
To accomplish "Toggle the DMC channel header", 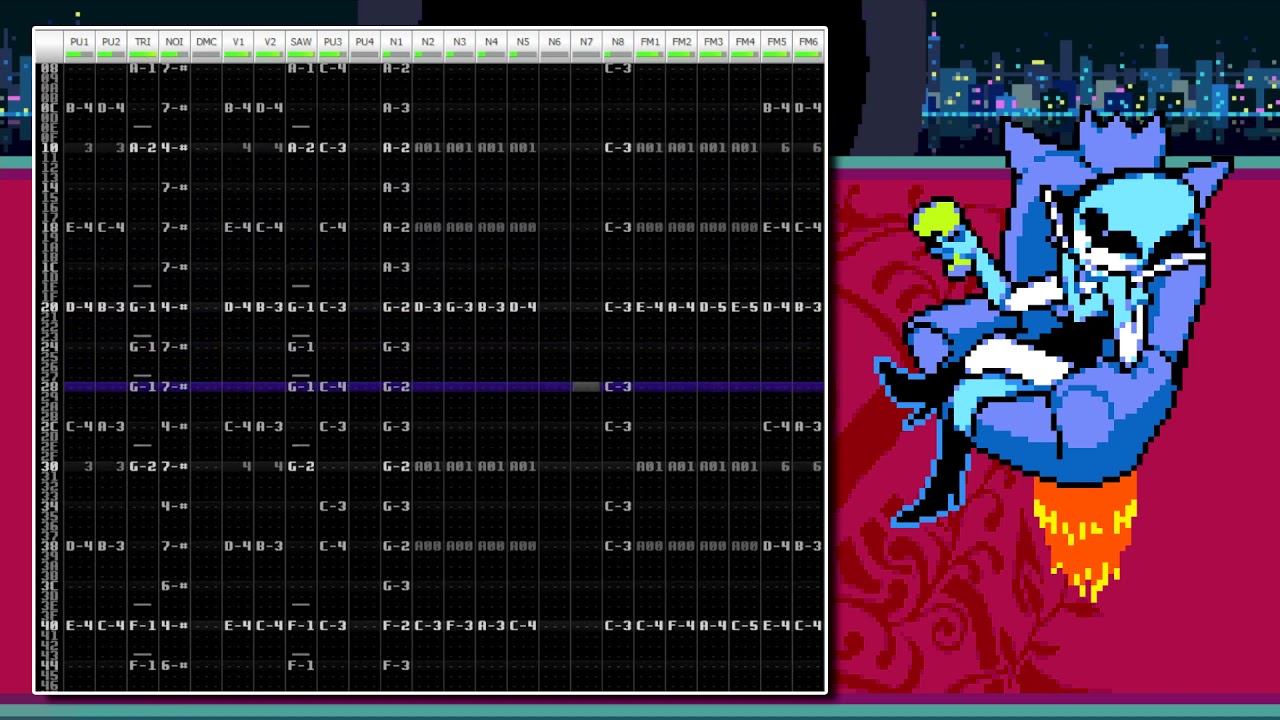I will point(206,46).
